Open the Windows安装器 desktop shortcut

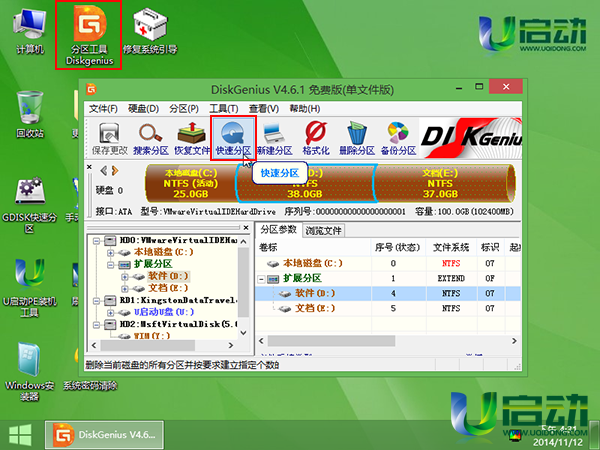coord(29,371)
